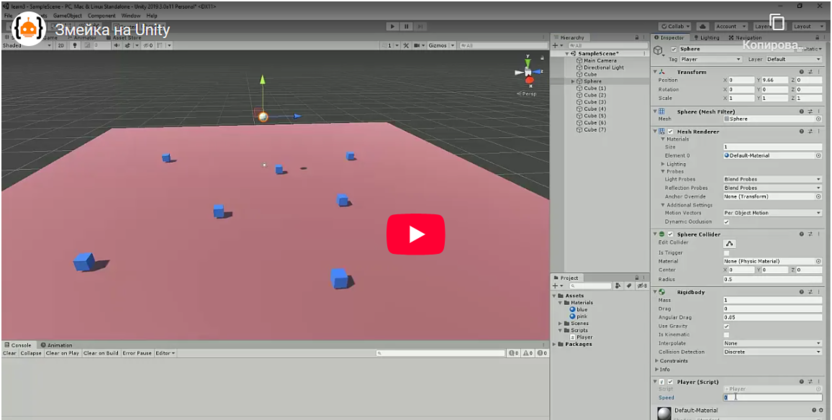Toggle Player (Script) enabled checkbox
Viewport: 832px width, 420px height.
[x=671, y=382]
